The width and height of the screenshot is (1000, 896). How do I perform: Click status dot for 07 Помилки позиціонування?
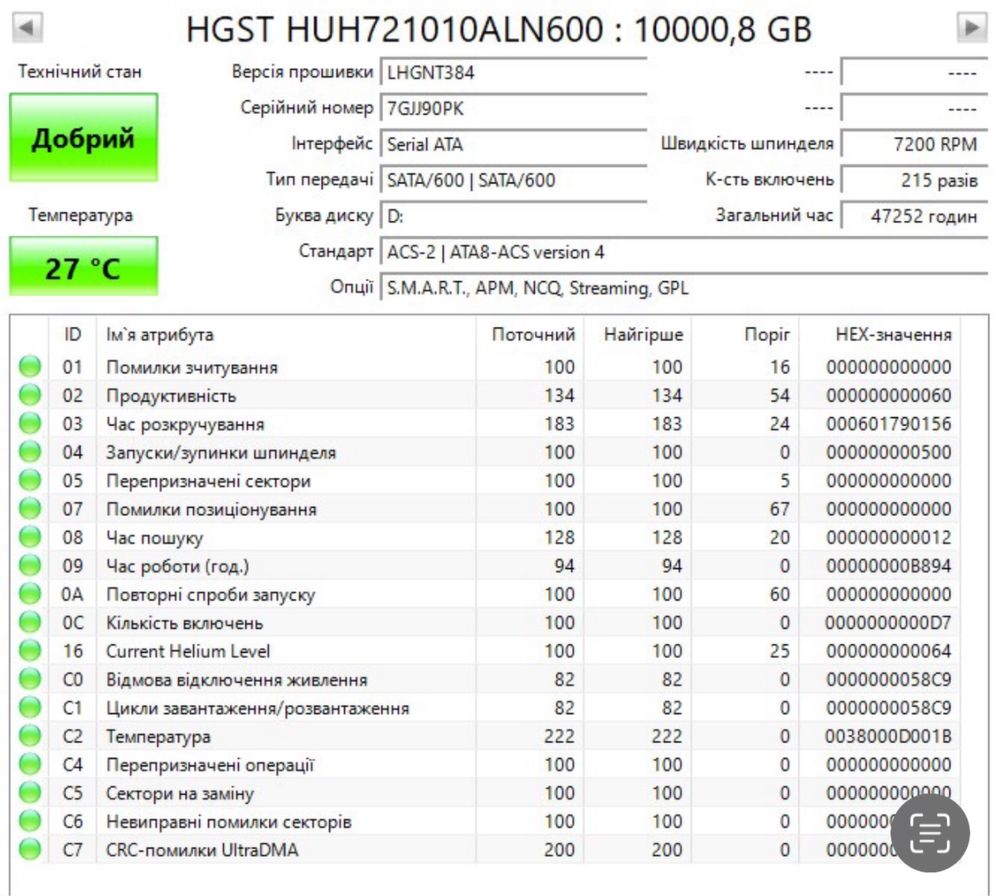[30, 509]
